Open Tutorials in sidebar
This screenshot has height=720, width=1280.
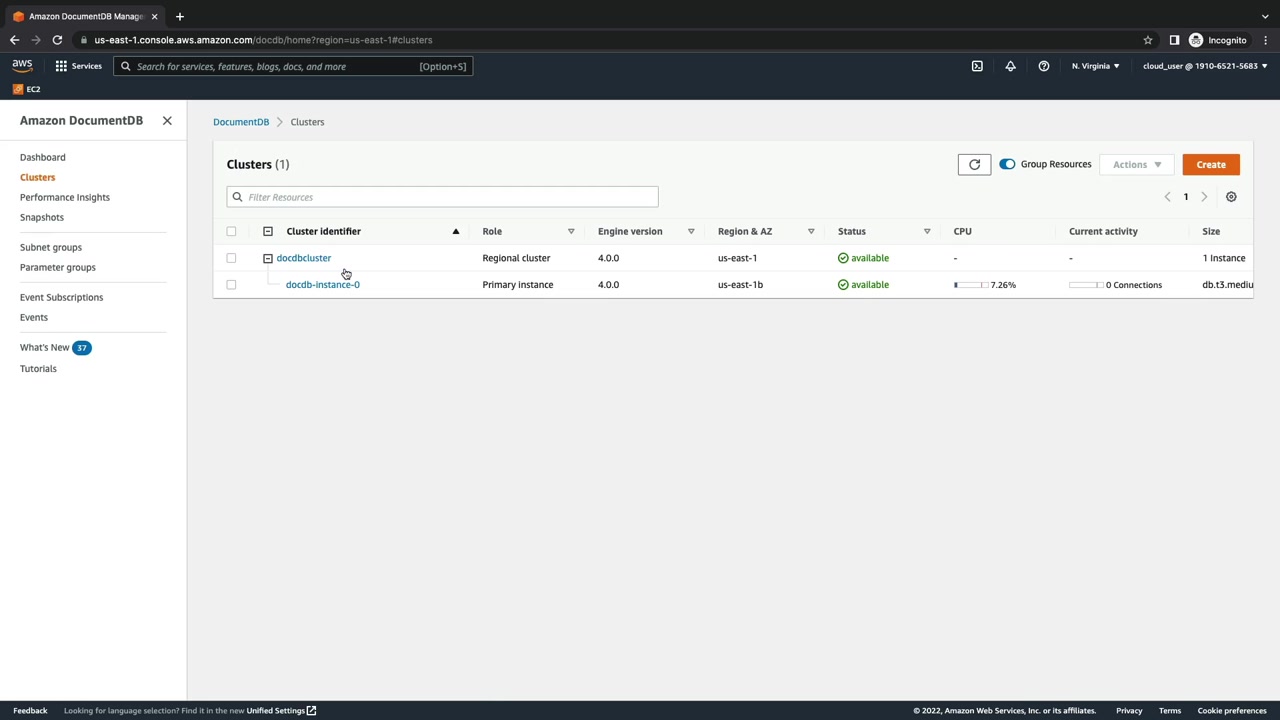point(38,368)
